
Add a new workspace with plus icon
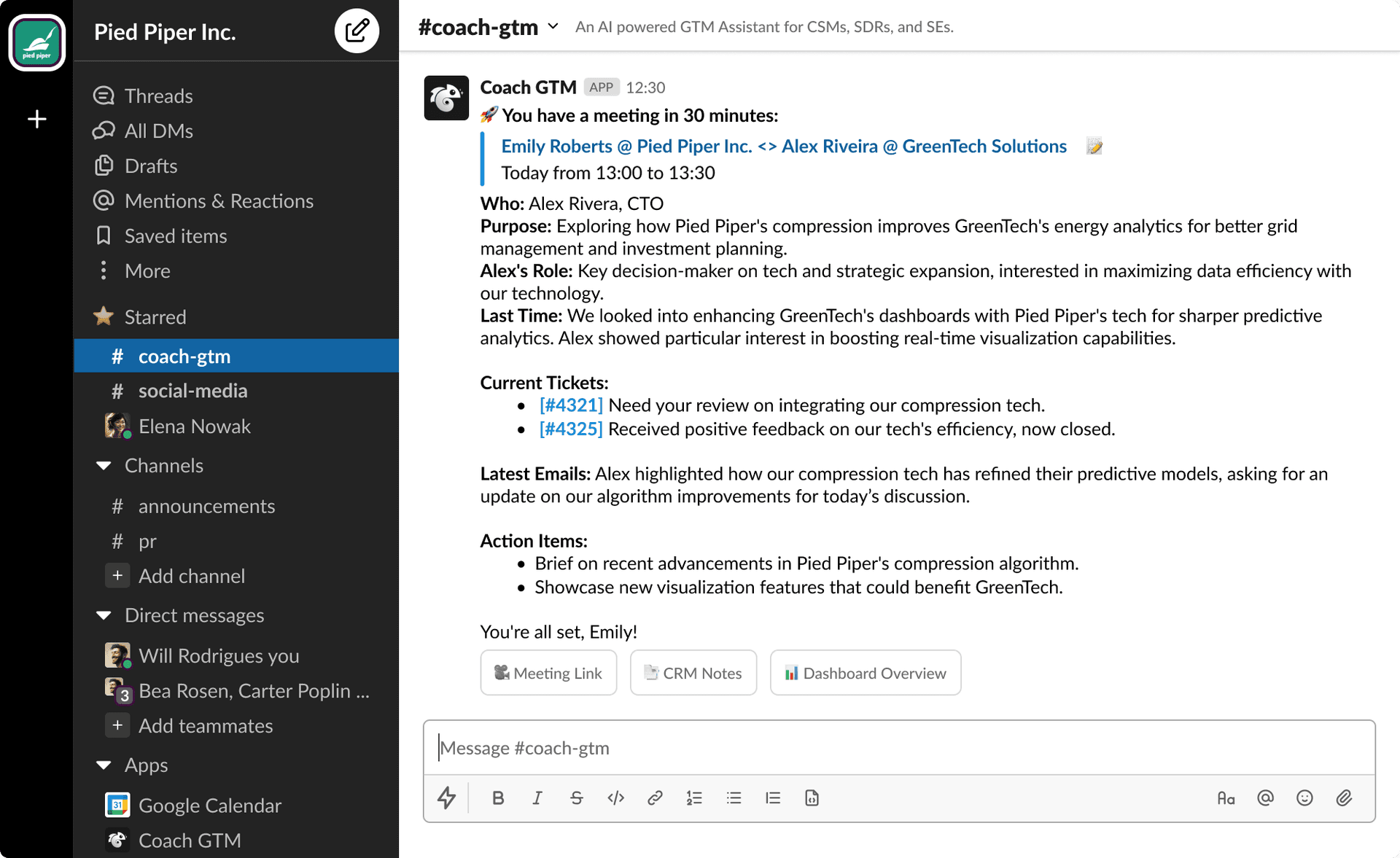37,119
